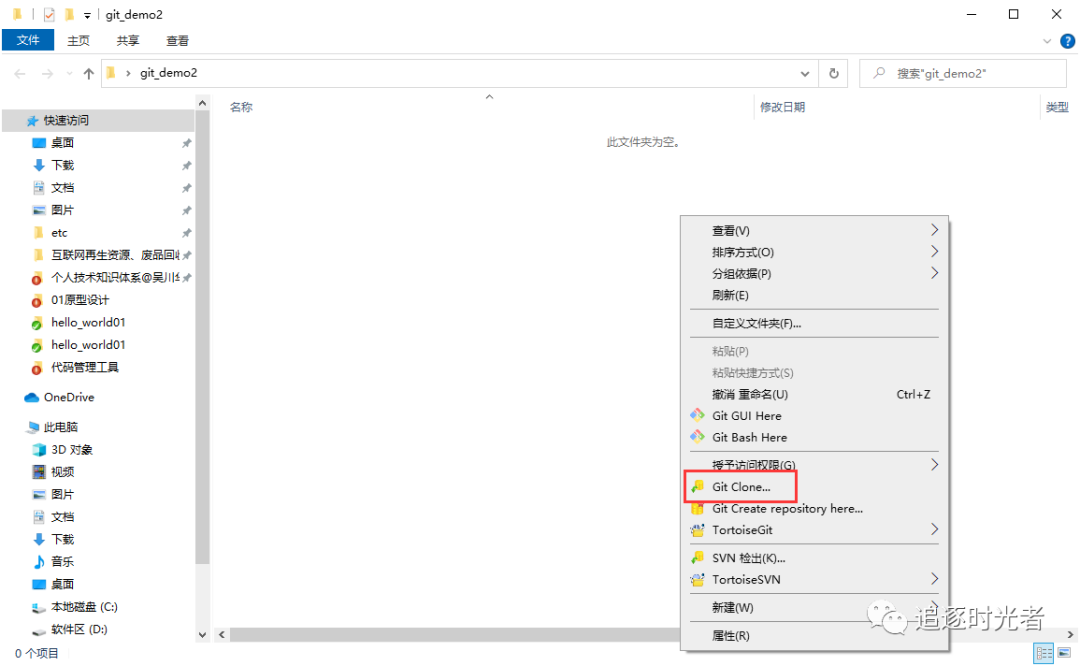Open the quick access toolbar dropdown
Screen dimensions: 1080x666
point(87,14)
